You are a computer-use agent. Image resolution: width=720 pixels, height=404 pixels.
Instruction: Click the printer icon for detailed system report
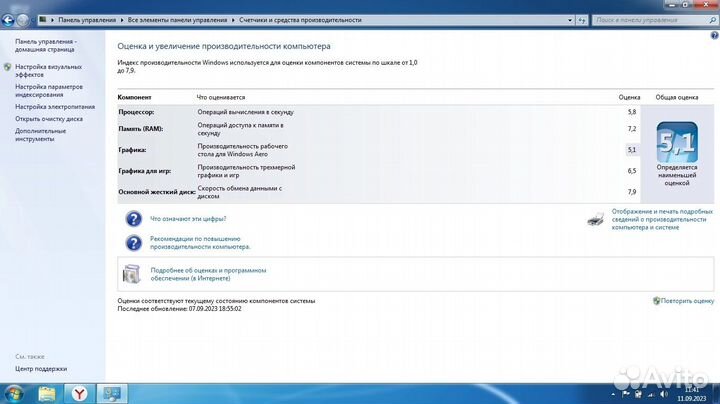click(x=594, y=218)
